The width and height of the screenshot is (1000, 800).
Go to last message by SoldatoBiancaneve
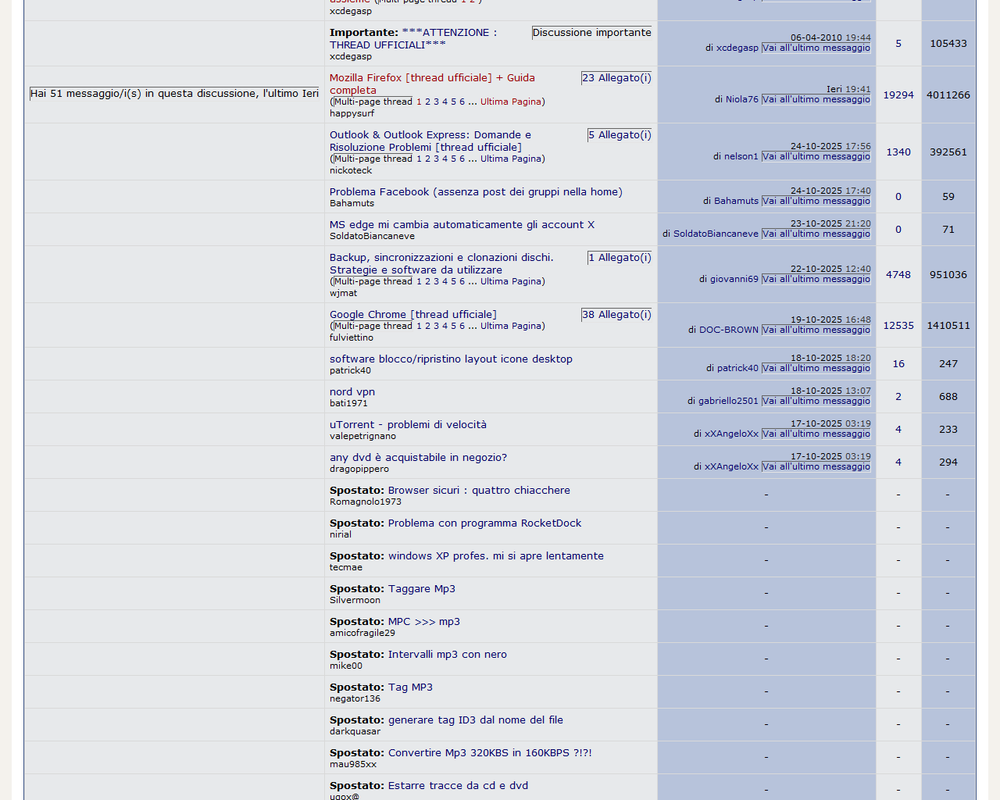pos(816,234)
